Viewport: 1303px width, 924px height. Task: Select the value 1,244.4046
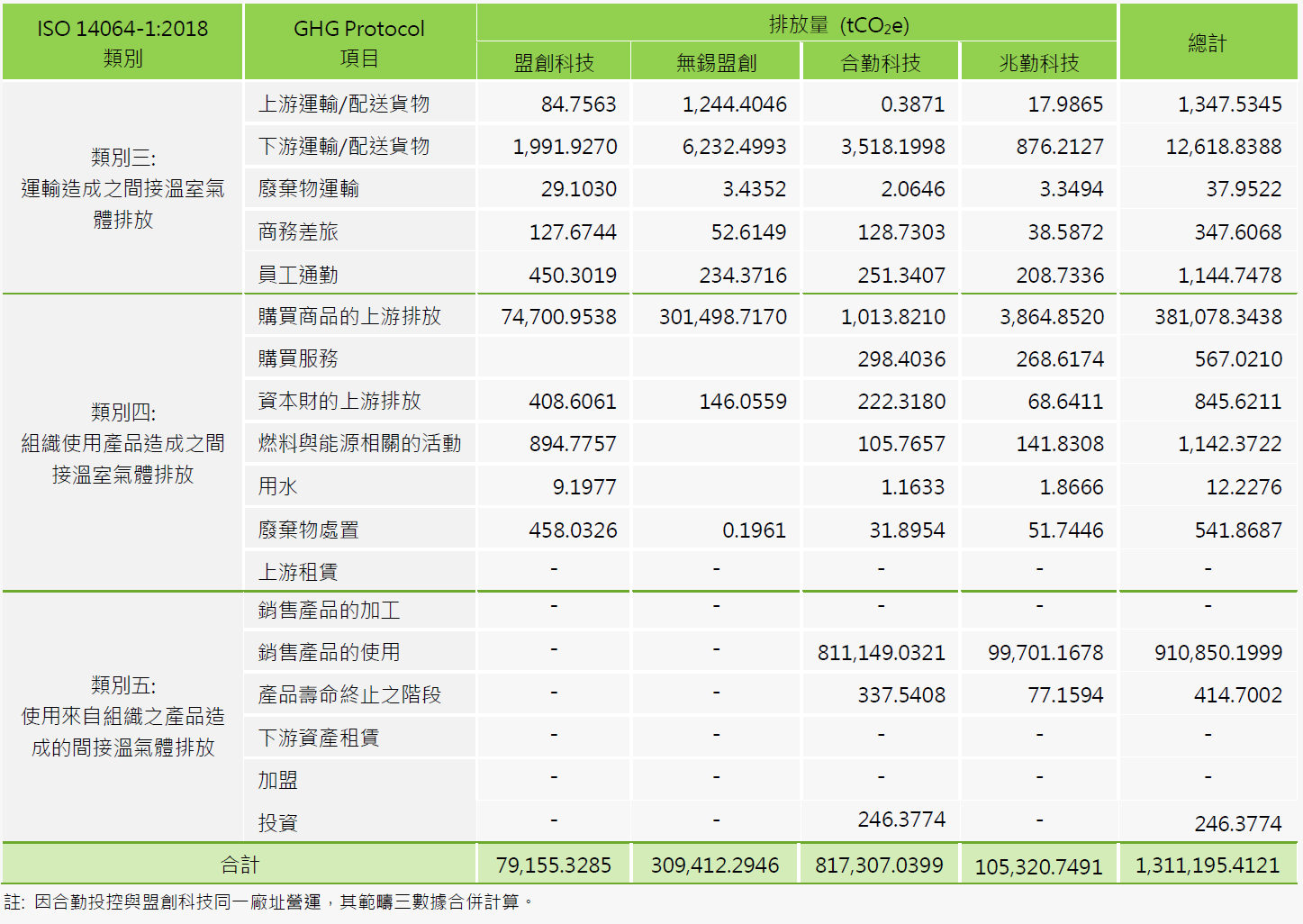(734, 104)
